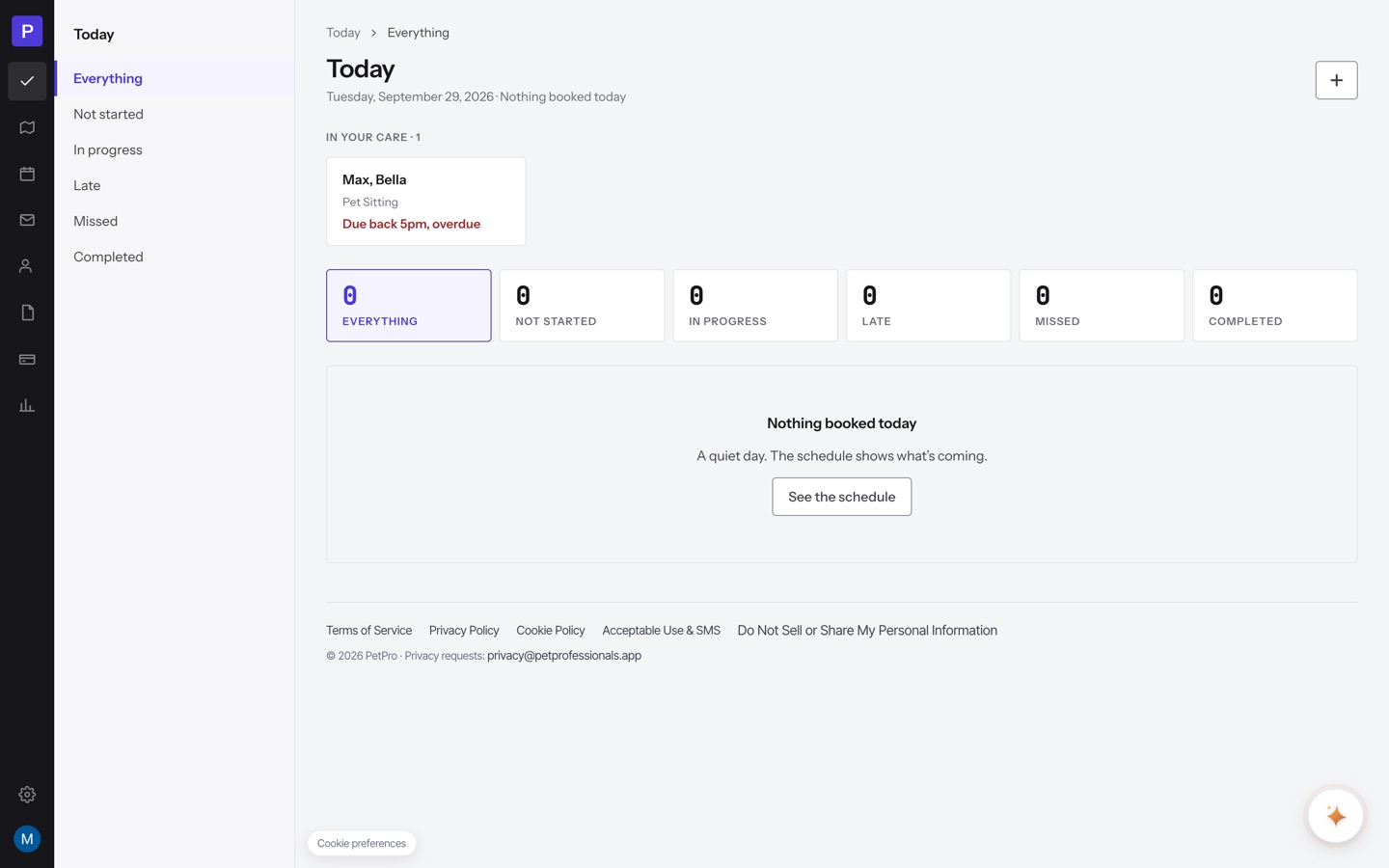Select Everything in the Today menu

pyautogui.click(x=175, y=78)
